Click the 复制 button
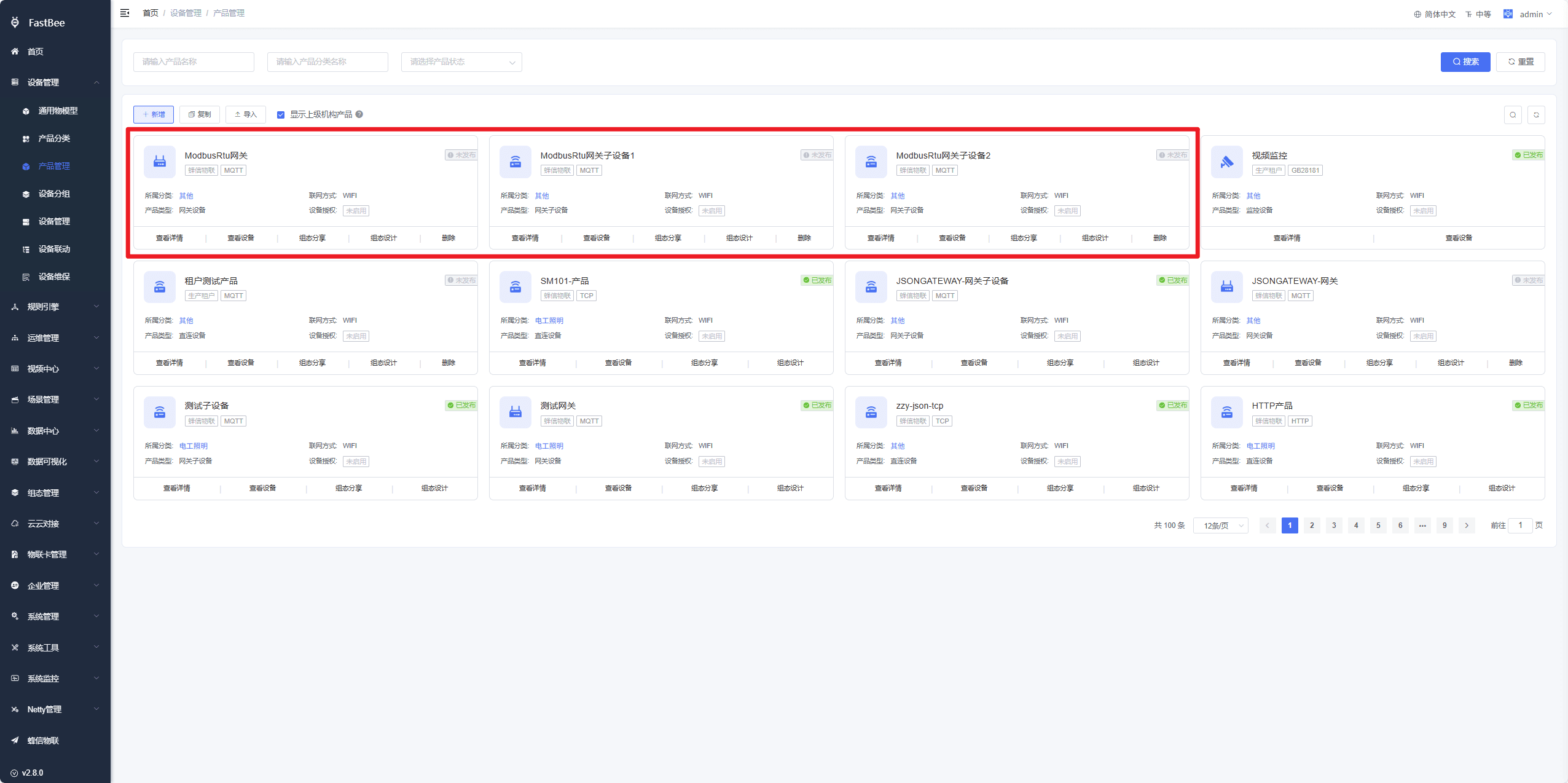 click(x=200, y=114)
